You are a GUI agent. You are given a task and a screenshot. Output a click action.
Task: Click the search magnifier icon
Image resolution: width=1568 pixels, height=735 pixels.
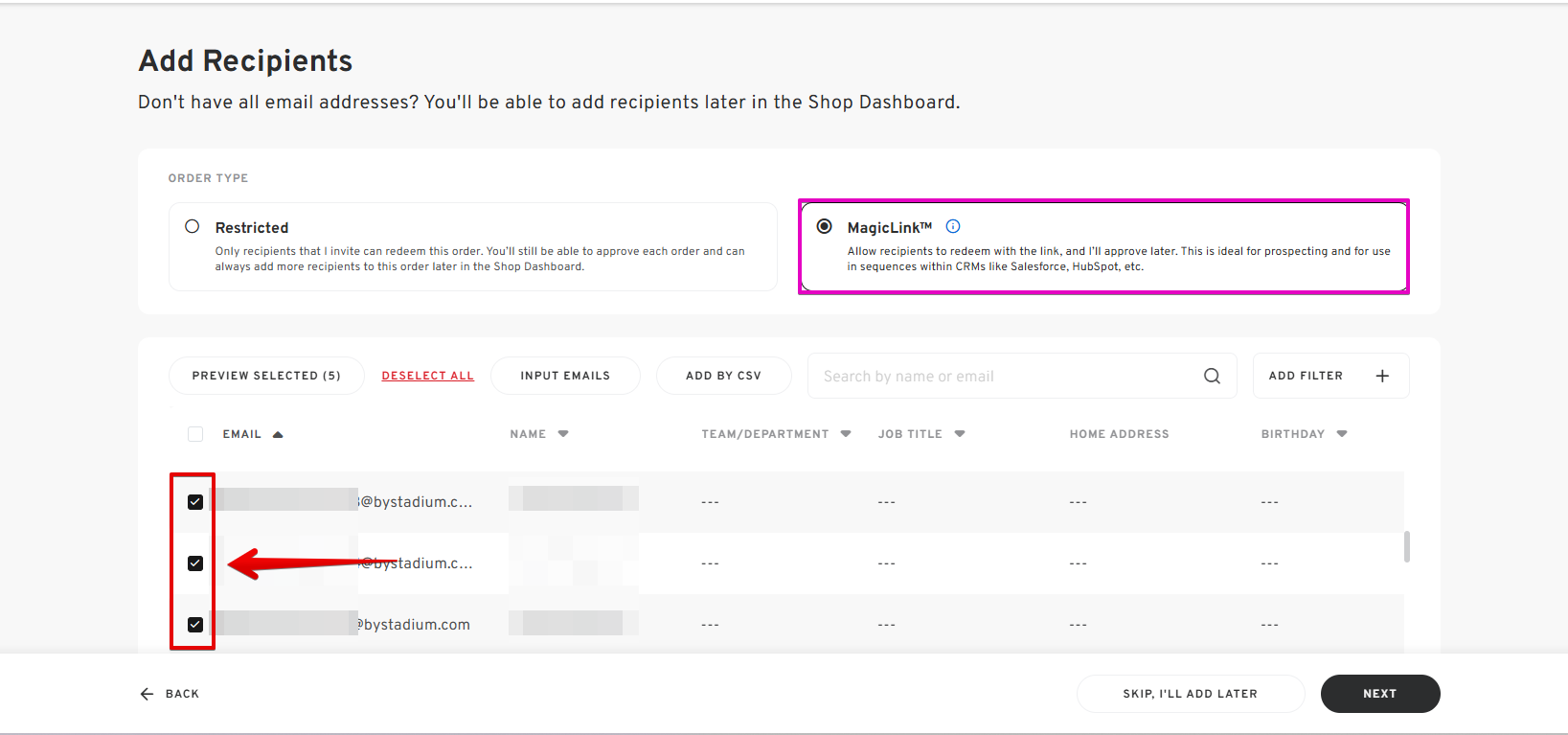(1212, 376)
